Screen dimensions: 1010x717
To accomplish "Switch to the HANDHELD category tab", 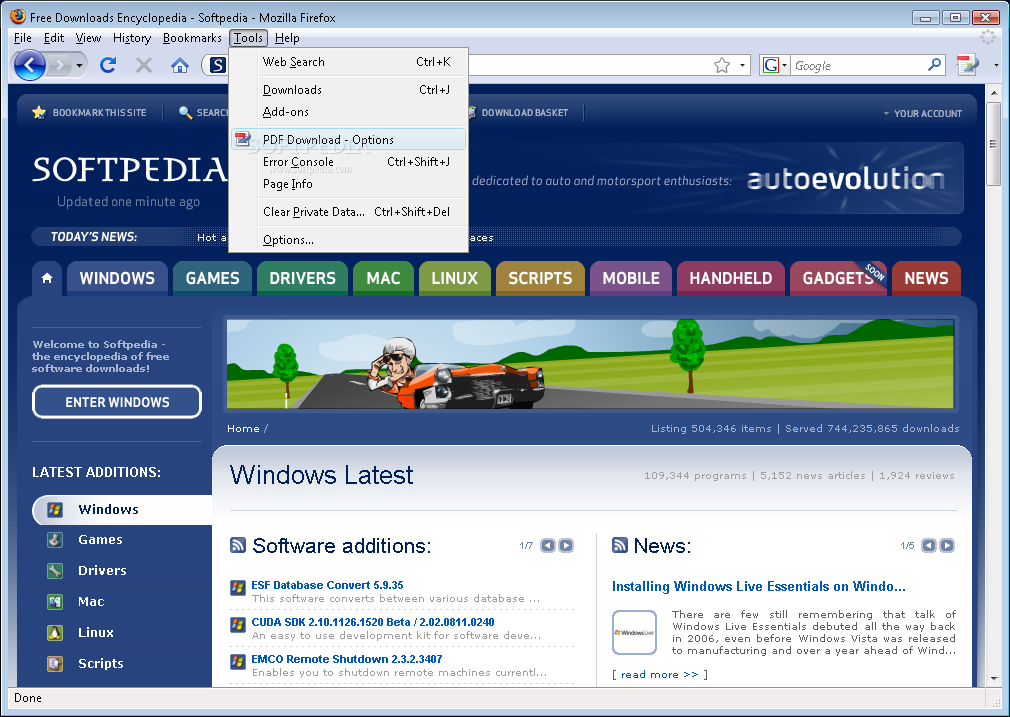I will (730, 278).
